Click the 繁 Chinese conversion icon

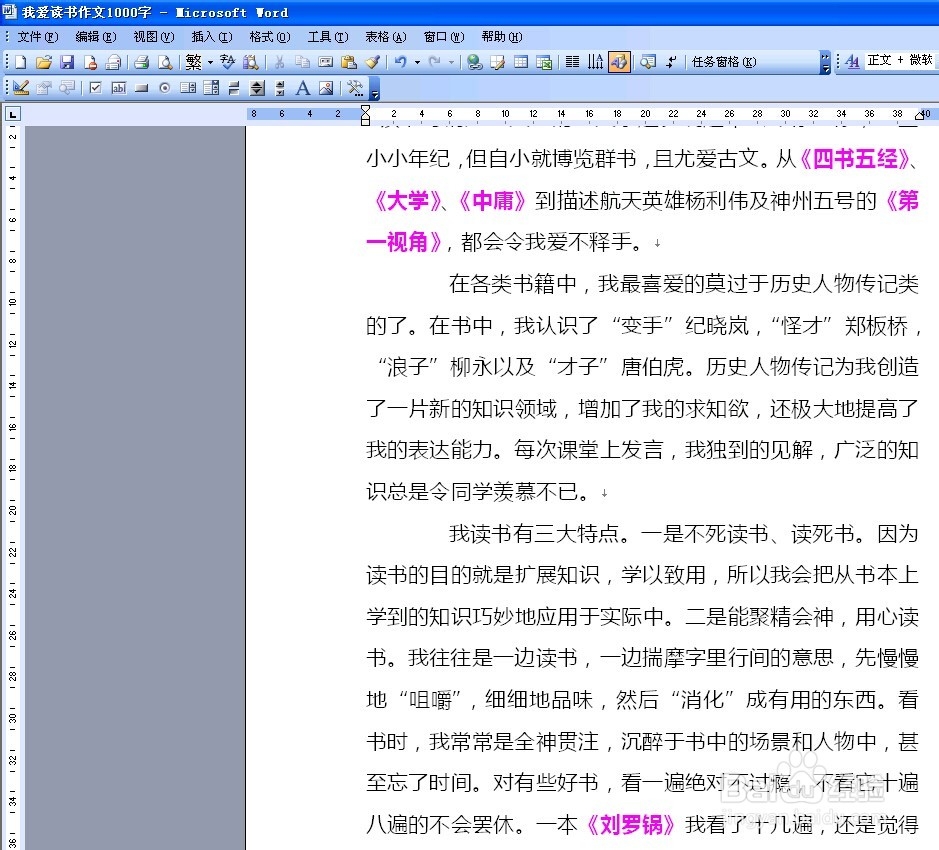tap(193, 62)
